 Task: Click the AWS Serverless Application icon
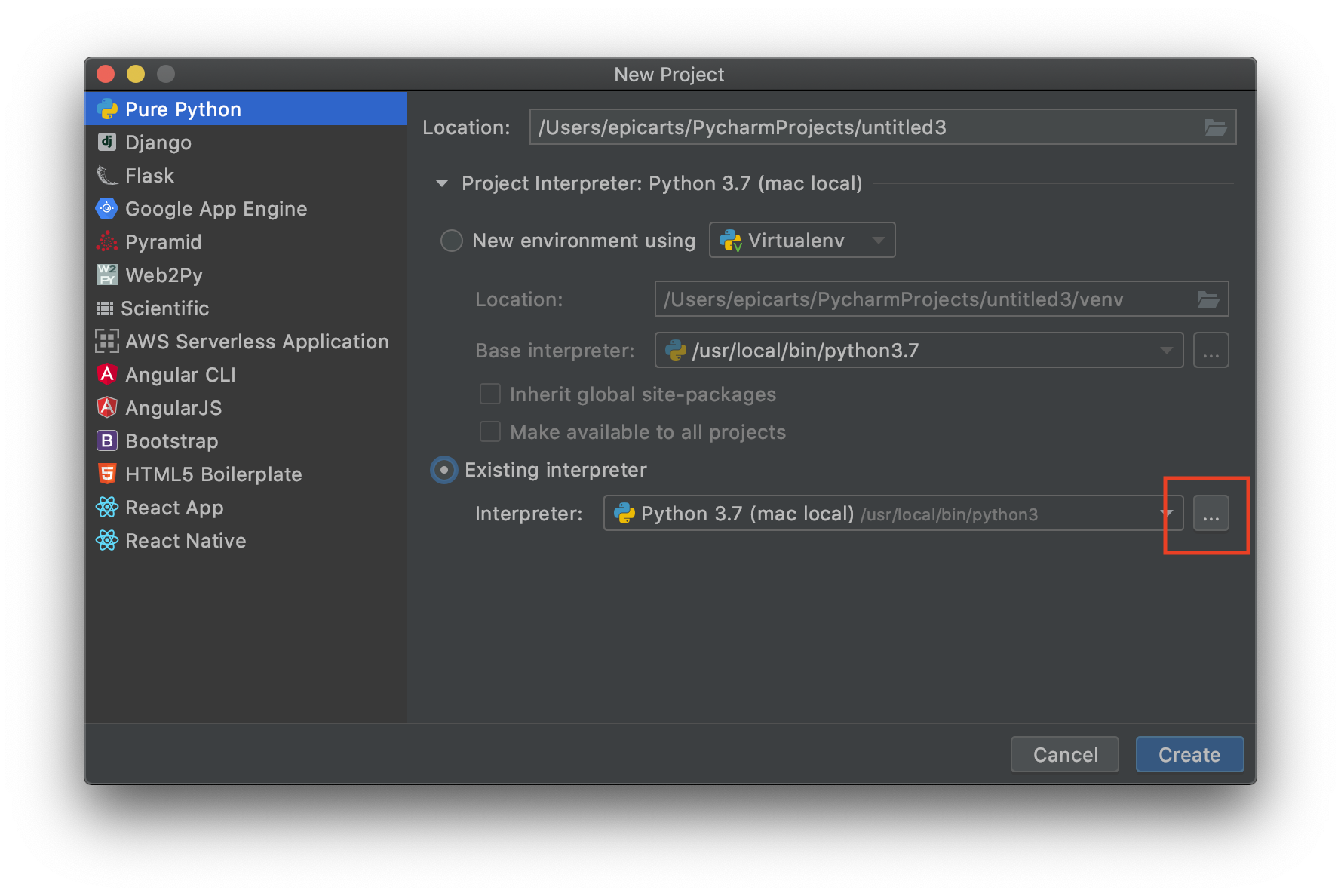[107, 341]
